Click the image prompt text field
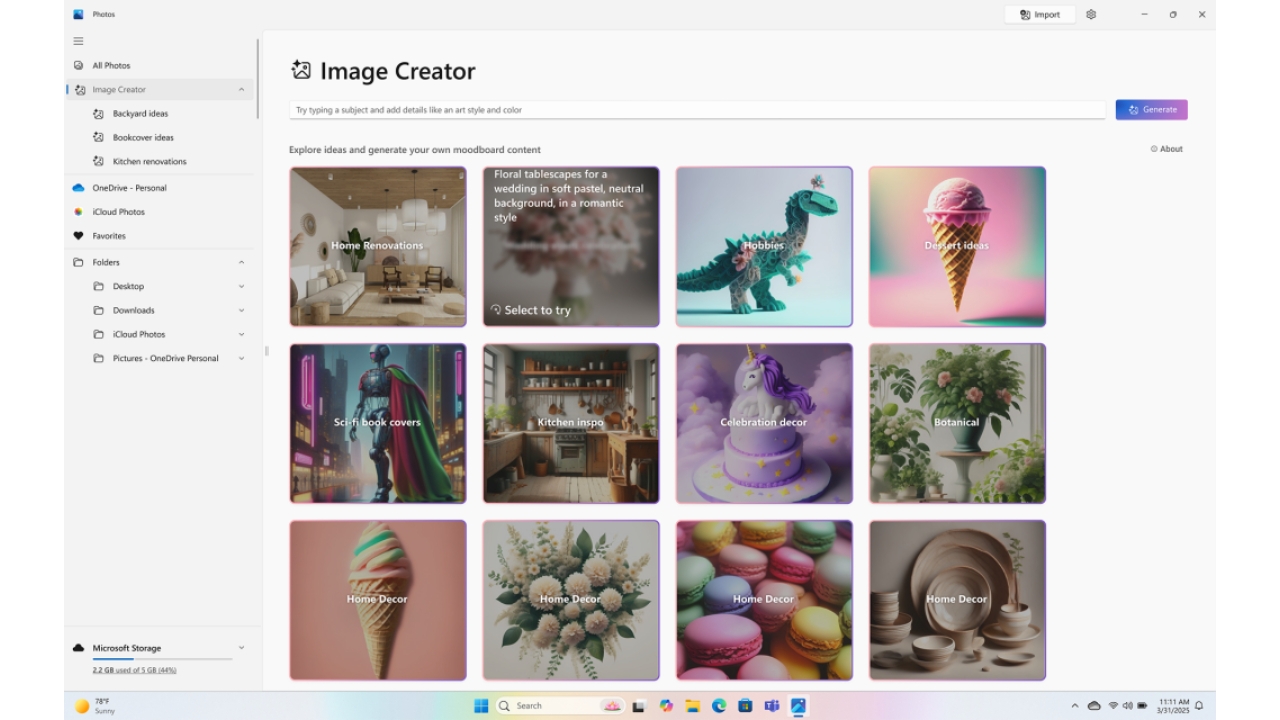1280x720 pixels. click(697, 110)
